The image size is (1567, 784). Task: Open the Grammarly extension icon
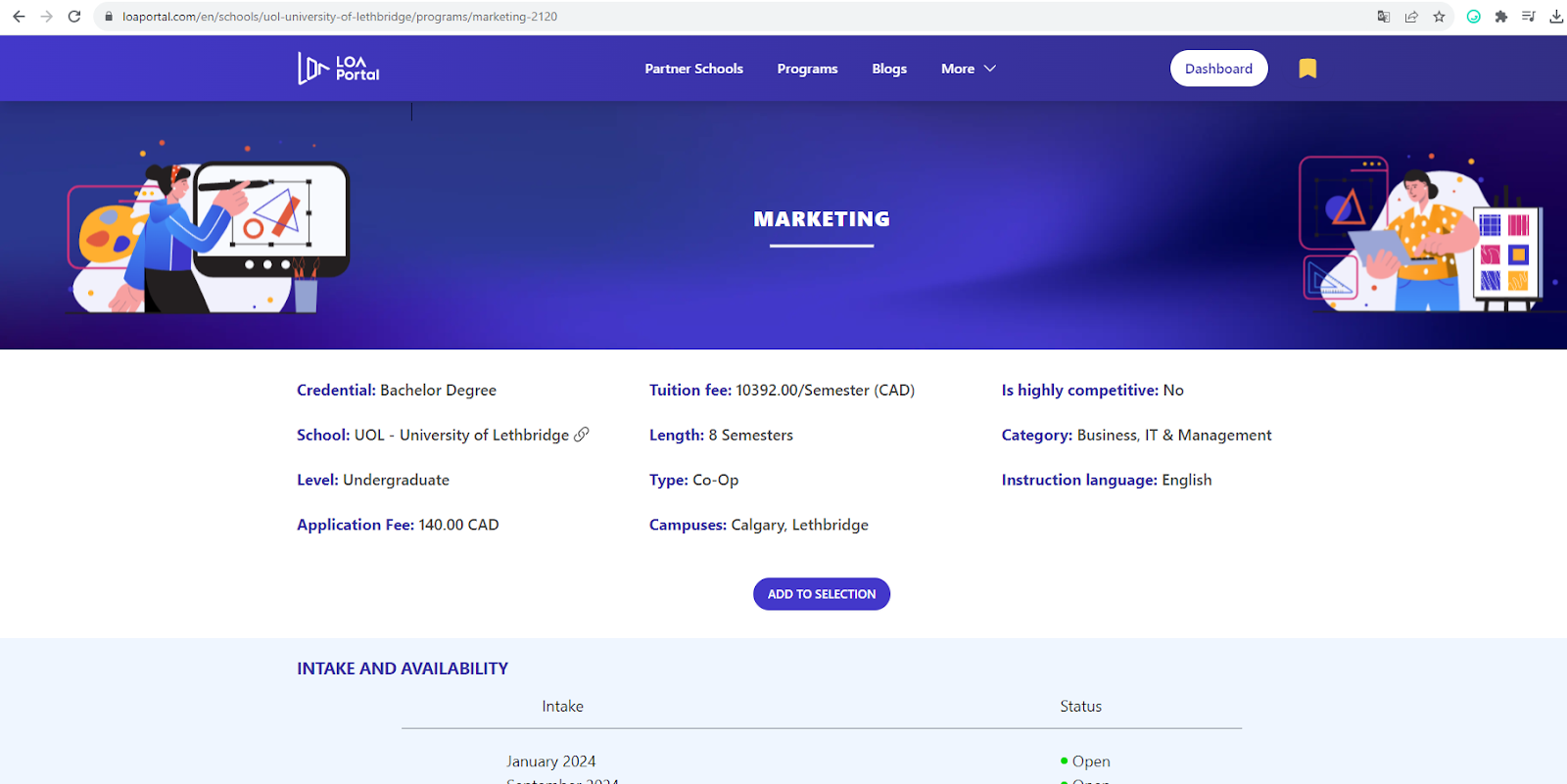click(x=1473, y=17)
